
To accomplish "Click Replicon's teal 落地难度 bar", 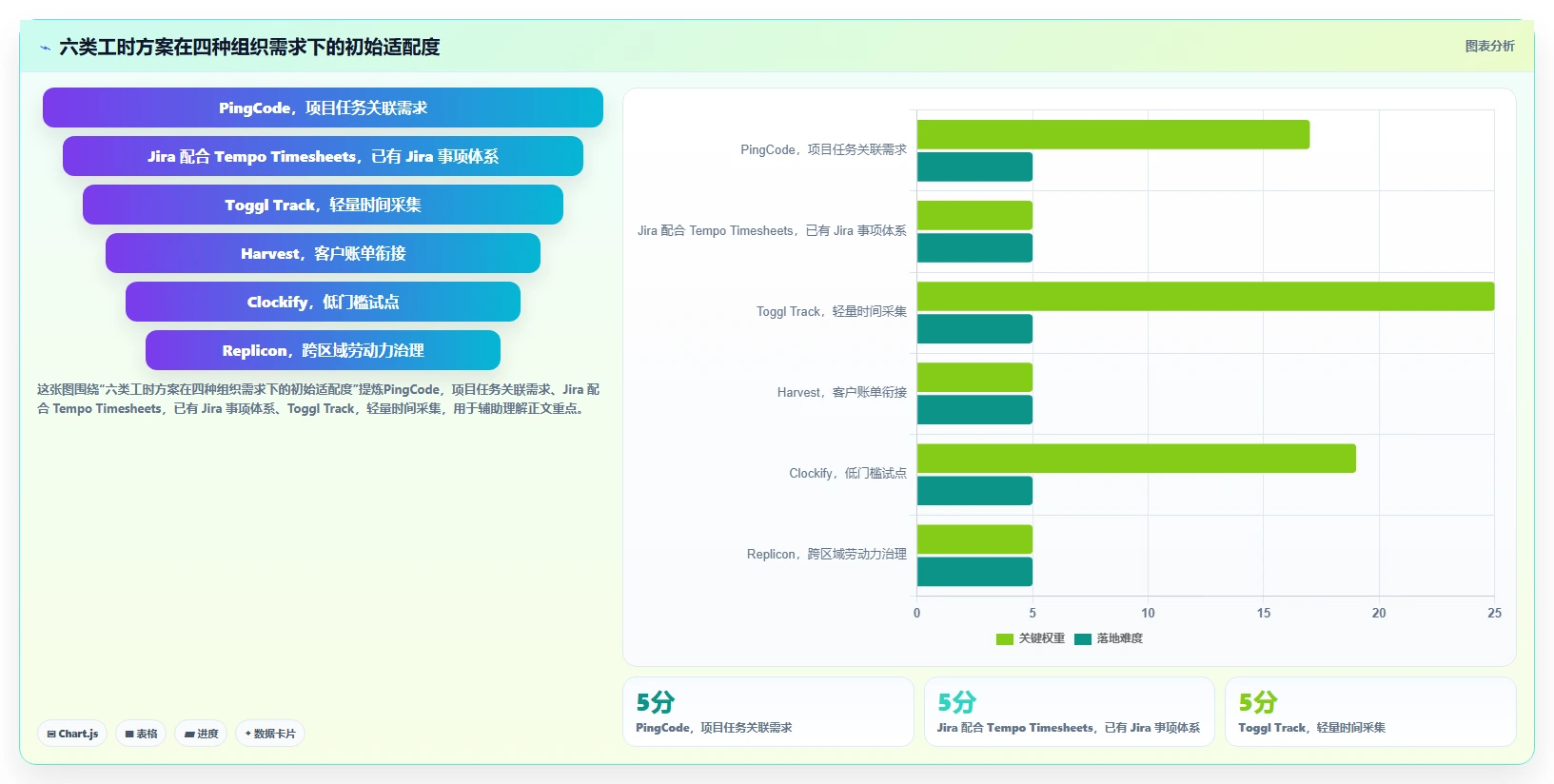I will pyautogui.click(x=974, y=571).
